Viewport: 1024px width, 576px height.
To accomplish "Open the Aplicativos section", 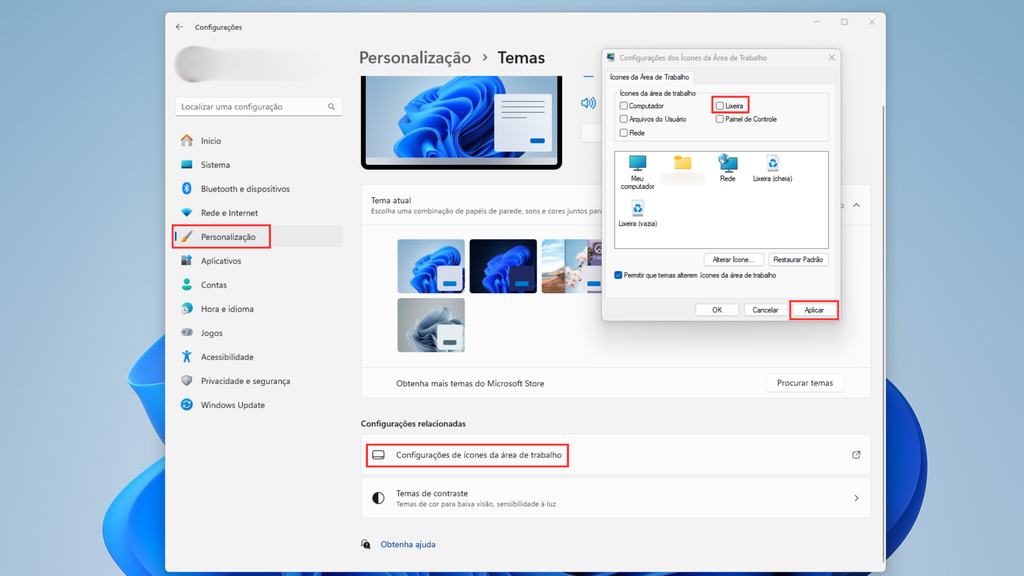I will point(259,261).
